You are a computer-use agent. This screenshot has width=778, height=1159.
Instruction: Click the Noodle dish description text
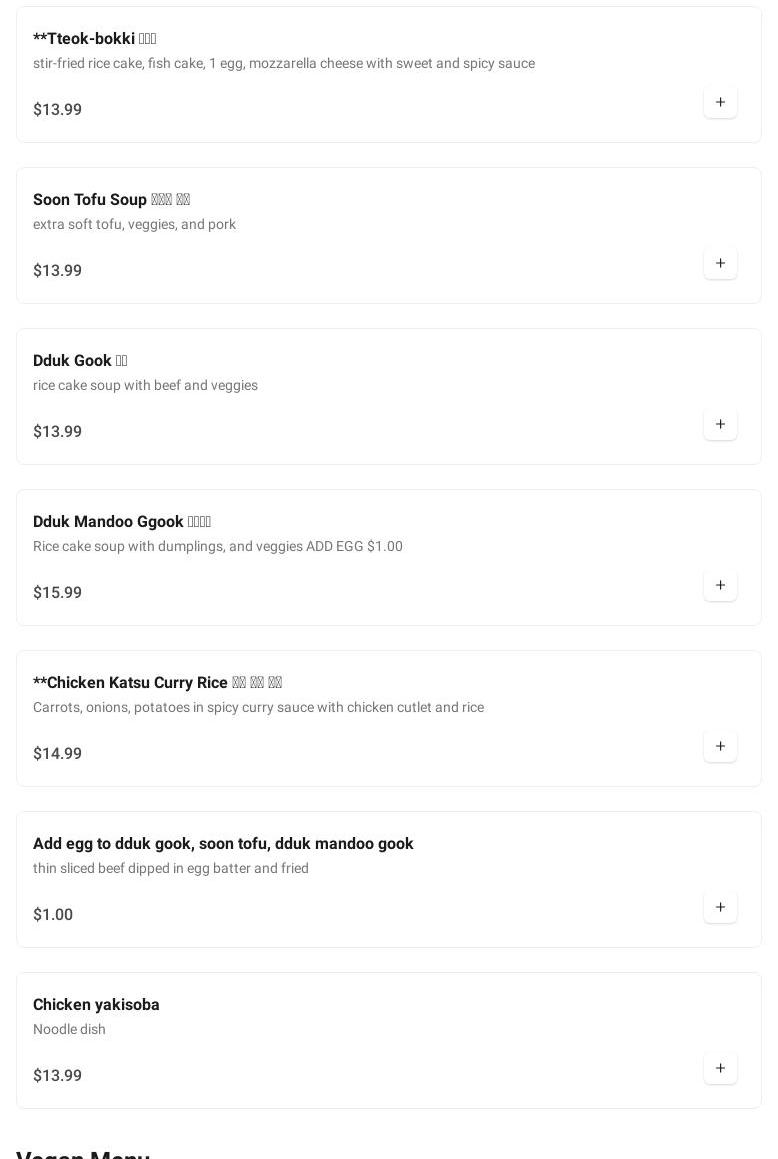(69, 1029)
